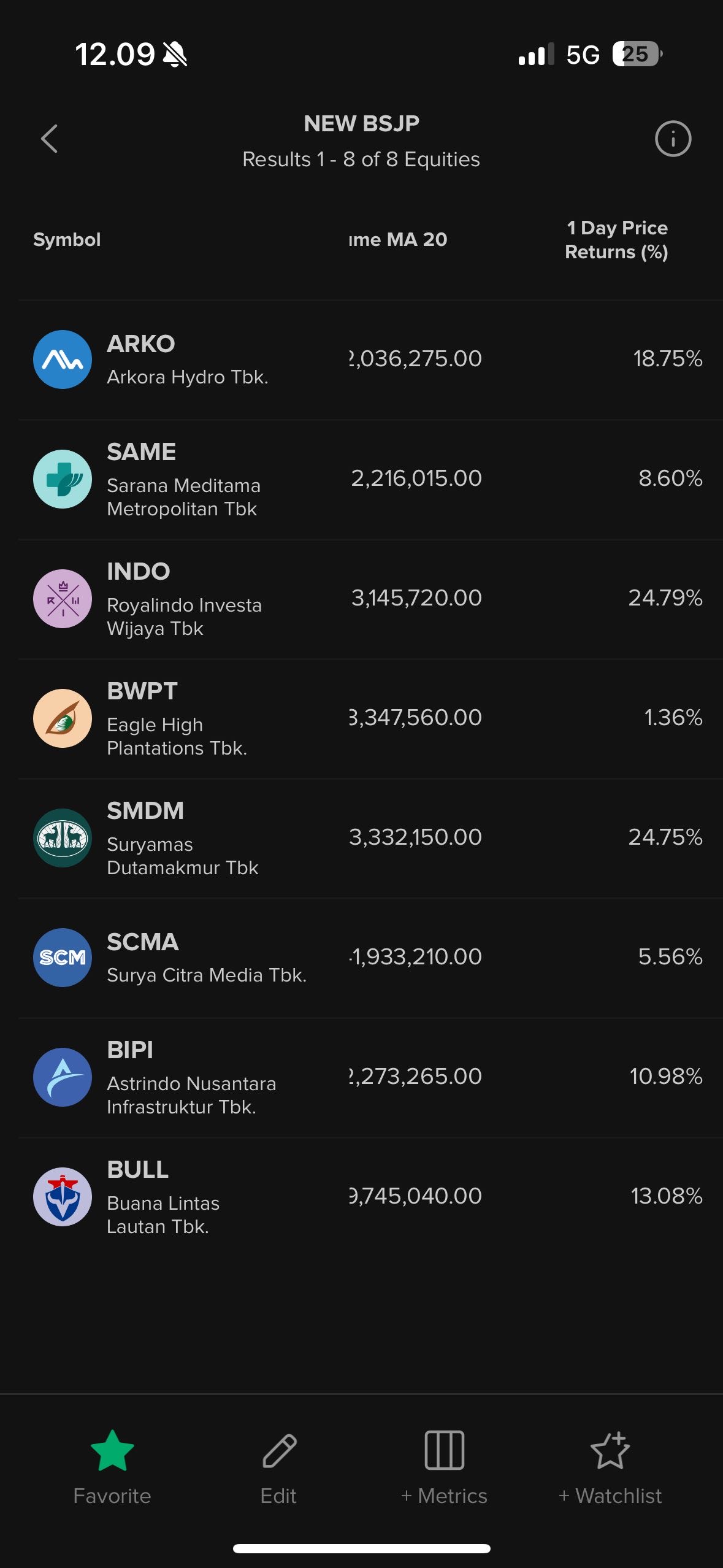Tap the BULL shield logo icon

click(63, 1197)
